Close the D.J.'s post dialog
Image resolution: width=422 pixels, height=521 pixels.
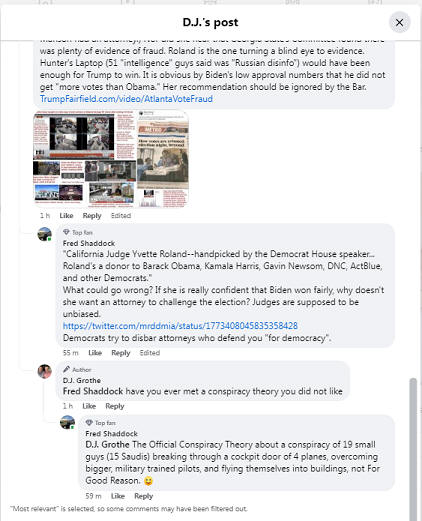click(399, 23)
